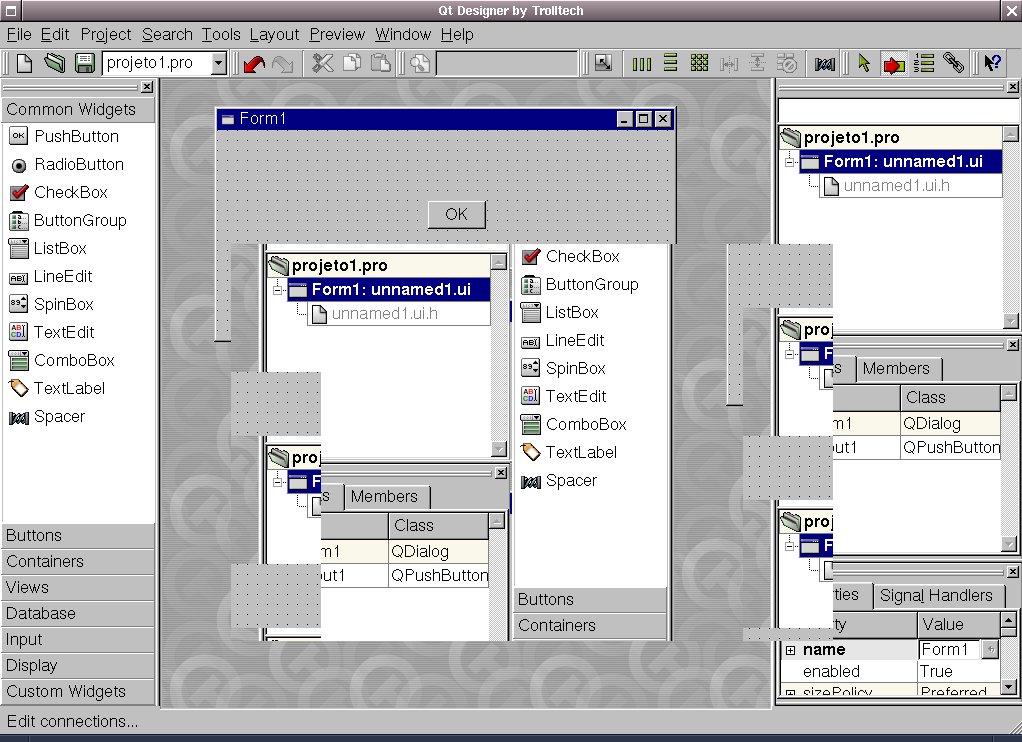Collapse Form1: unnamed1.ui tree node

click(790, 162)
